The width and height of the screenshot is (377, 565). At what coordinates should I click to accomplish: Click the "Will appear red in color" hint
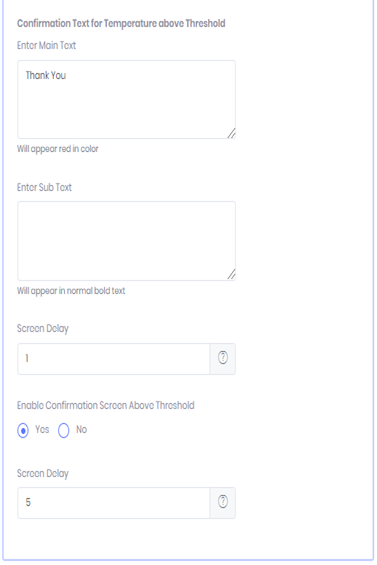(58, 149)
